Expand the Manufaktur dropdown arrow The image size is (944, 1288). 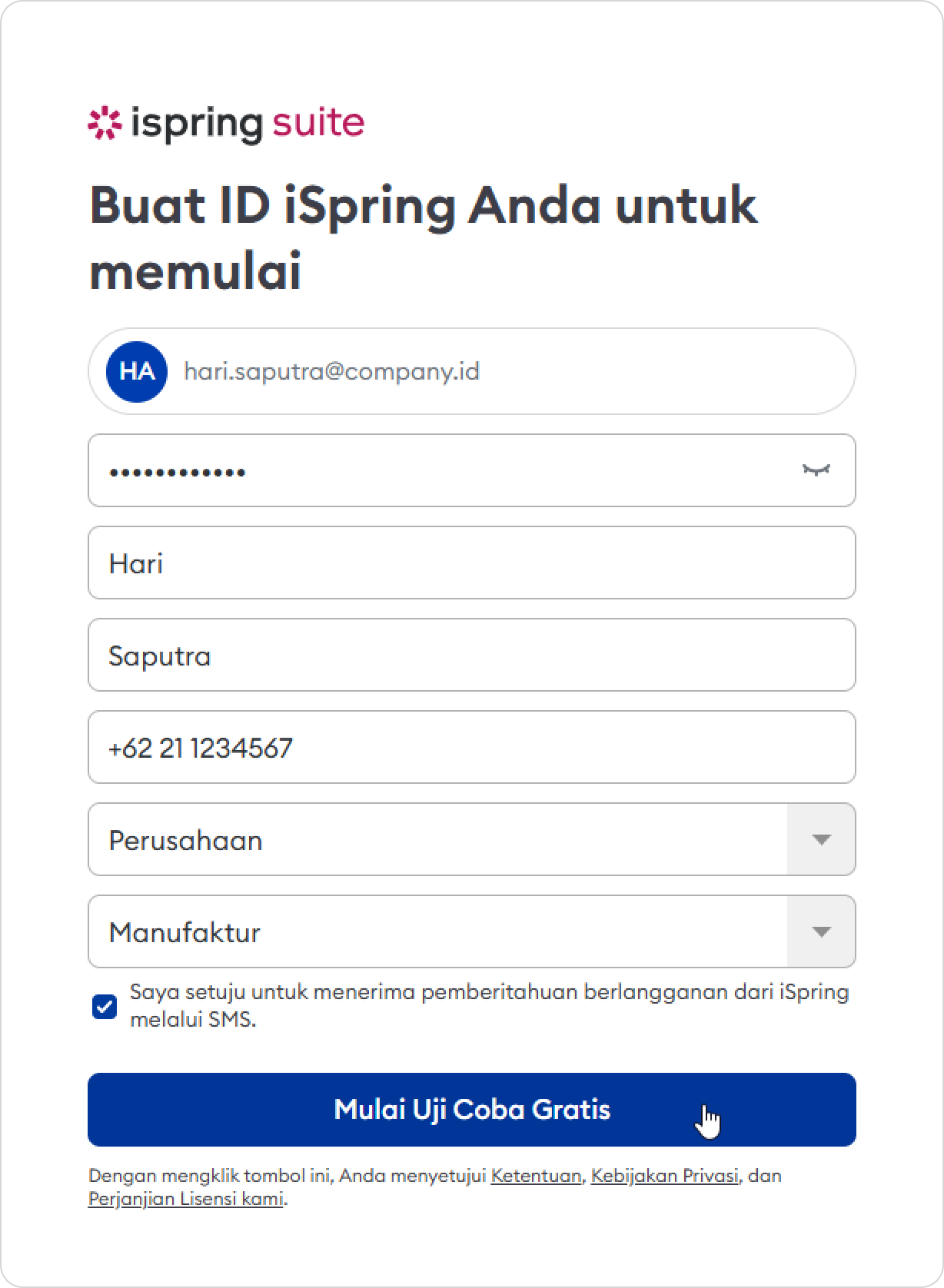[821, 931]
